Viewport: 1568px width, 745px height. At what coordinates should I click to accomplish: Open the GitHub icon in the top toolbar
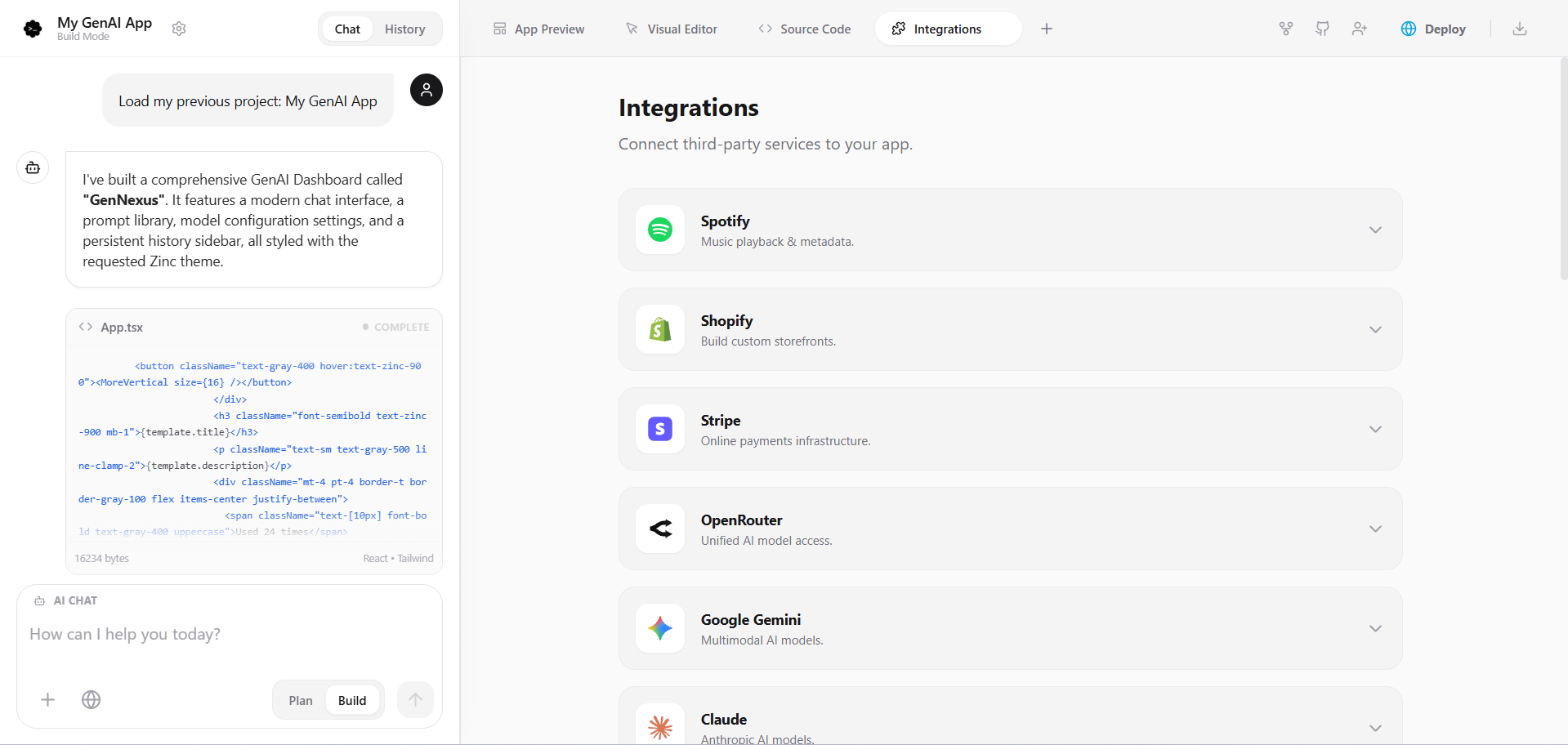point(1322,29)
